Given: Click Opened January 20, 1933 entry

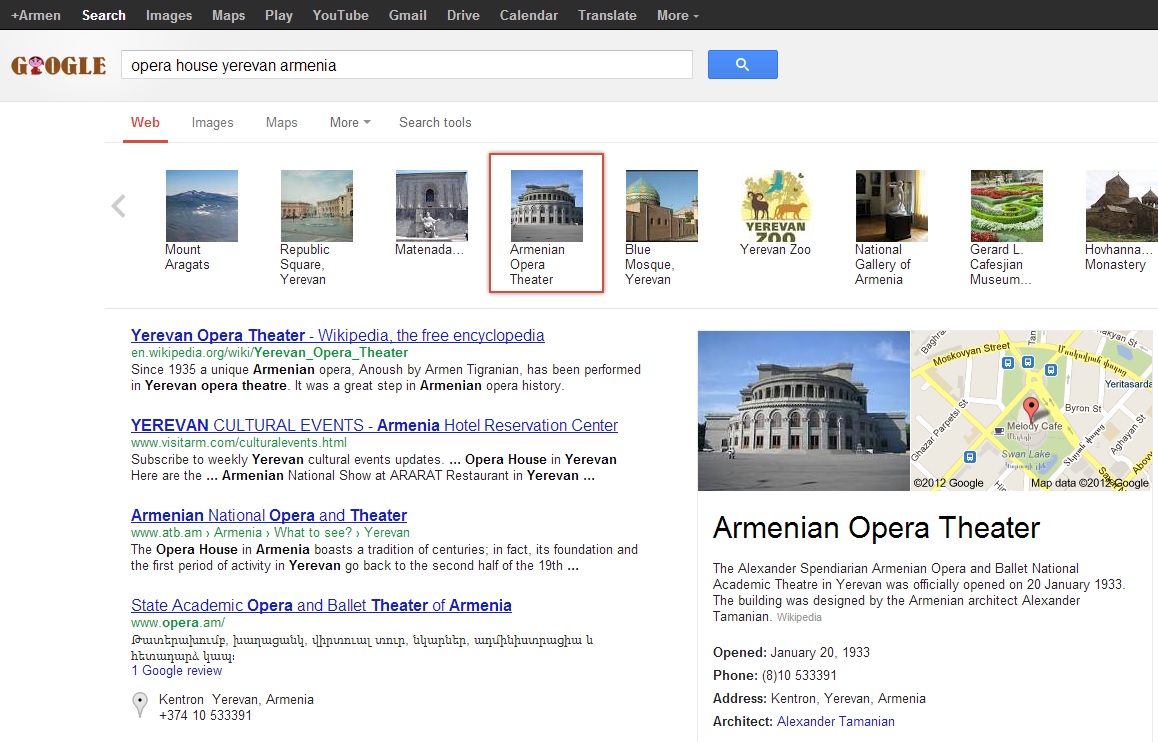Looking at the screenshot, I should [x=791, y=653].
